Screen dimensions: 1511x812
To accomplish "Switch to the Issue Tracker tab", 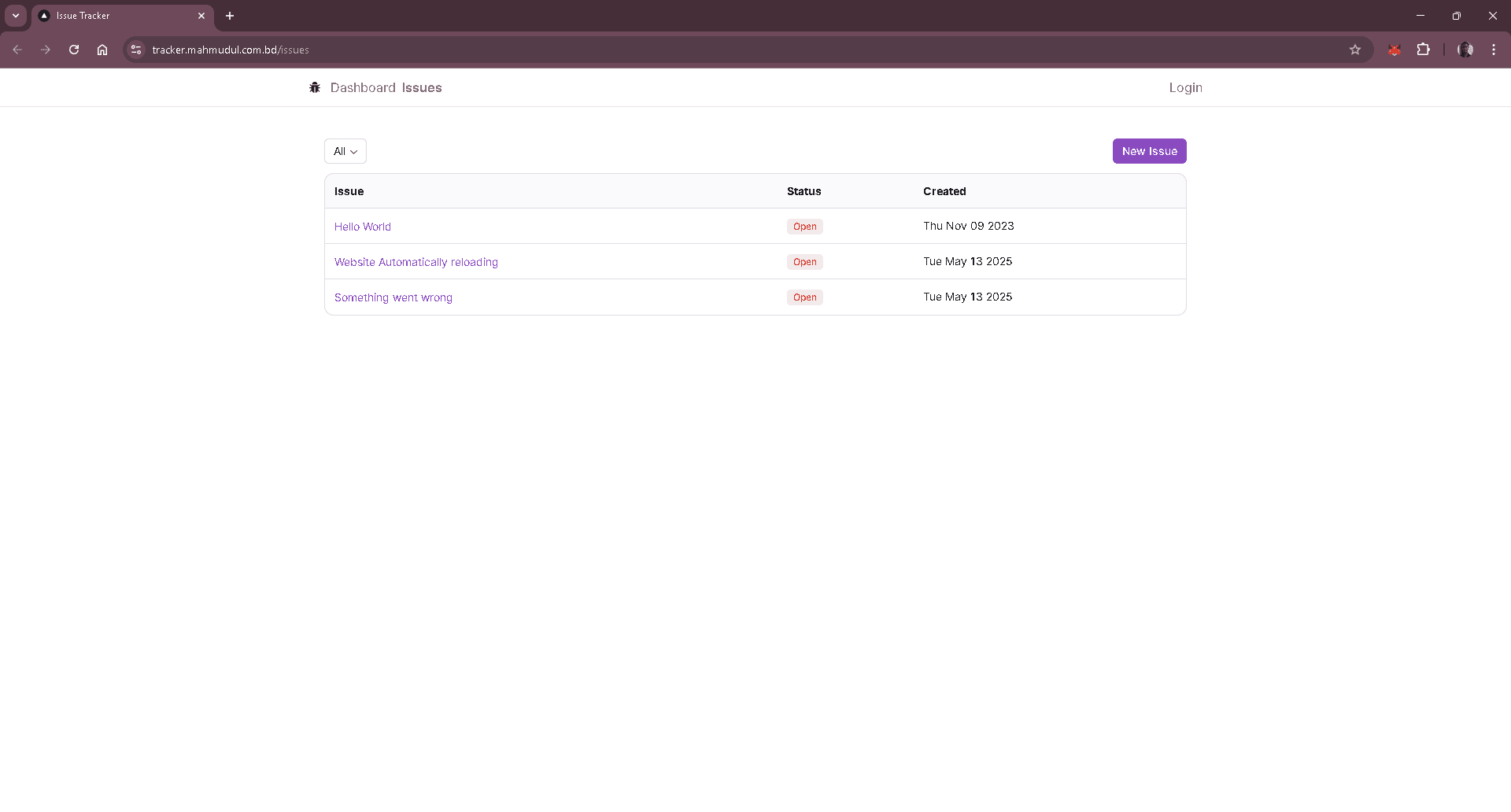I will (x=110, y=15).
